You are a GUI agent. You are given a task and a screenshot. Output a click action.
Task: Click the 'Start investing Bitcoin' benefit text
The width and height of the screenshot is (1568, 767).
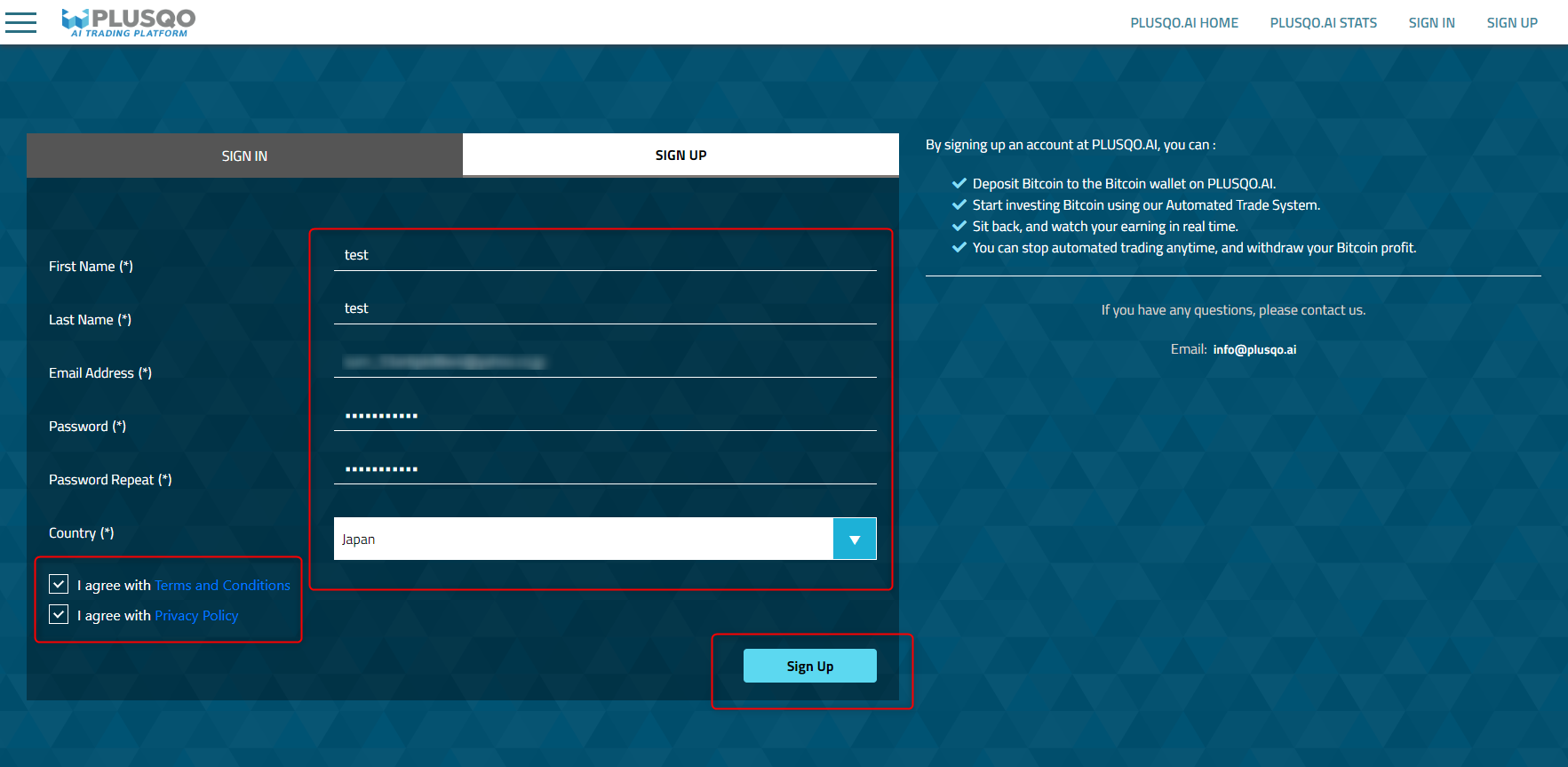1146,205
